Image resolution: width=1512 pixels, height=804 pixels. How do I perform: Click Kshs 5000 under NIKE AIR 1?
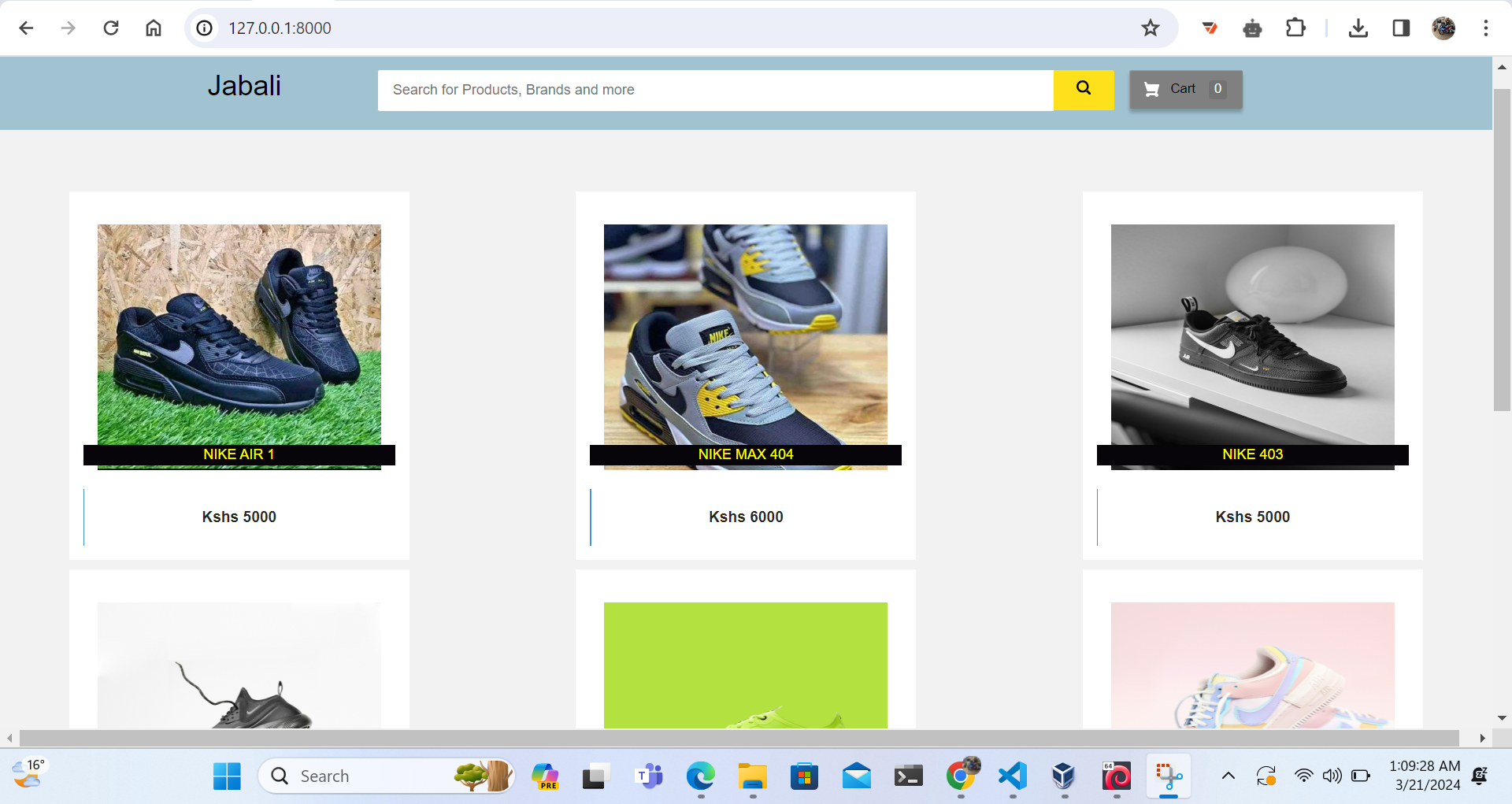pyautogui.click(x=239, y=517)
